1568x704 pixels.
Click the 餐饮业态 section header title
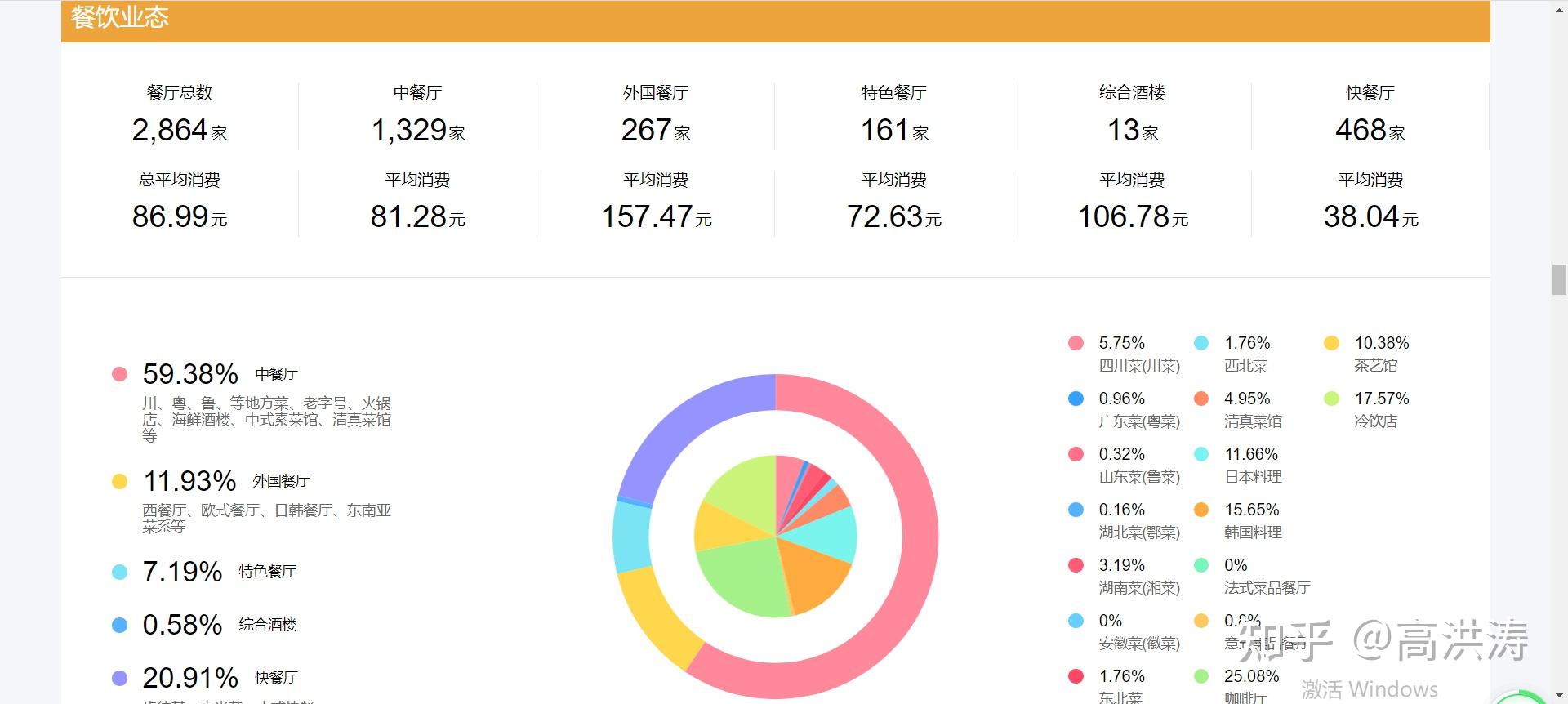coord(120,17)
